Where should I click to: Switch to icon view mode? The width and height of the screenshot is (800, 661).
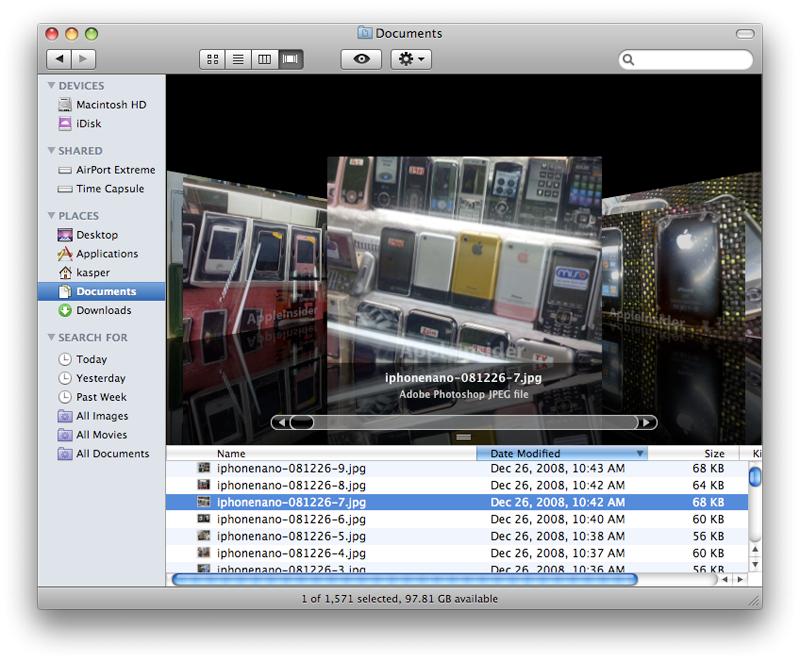(212, 60)
